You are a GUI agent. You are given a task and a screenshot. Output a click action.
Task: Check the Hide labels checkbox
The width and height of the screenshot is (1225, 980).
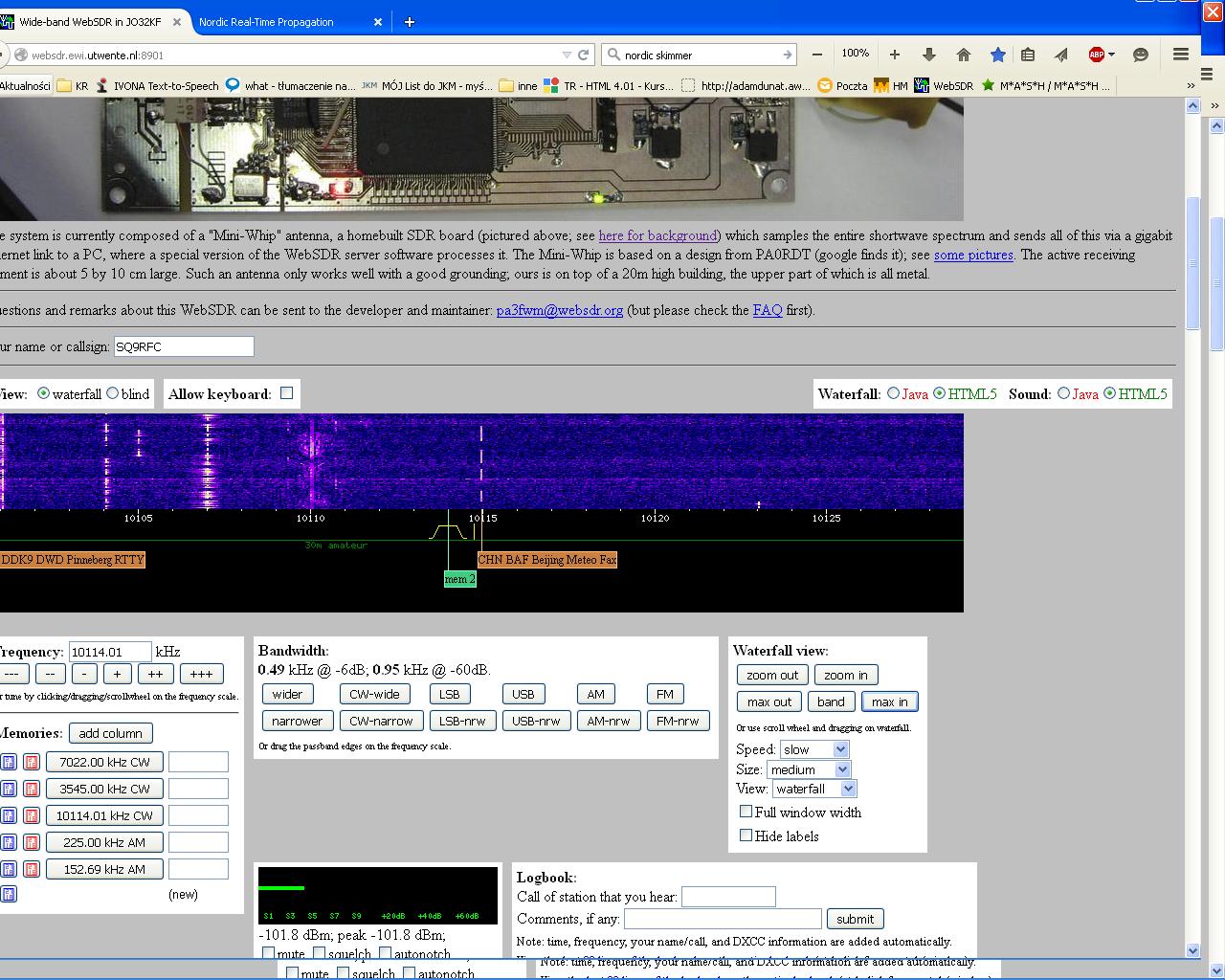click(746, 835)
